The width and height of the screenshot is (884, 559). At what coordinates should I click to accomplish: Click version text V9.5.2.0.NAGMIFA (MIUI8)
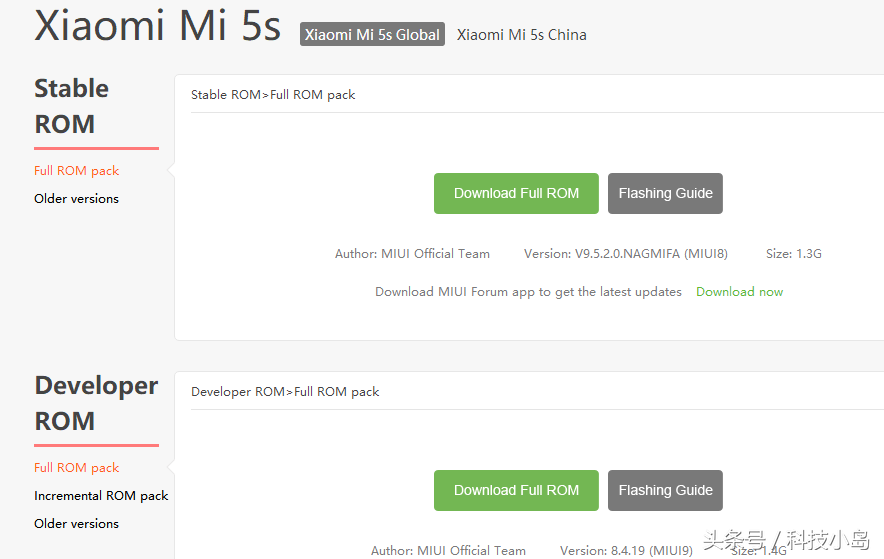point(626,254)
